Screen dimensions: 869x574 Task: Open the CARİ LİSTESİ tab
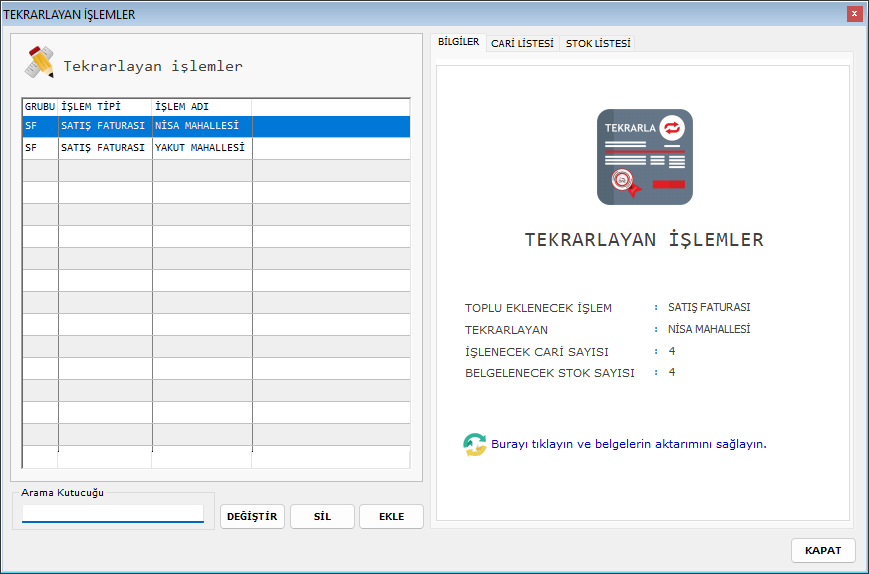click(522, 43)
